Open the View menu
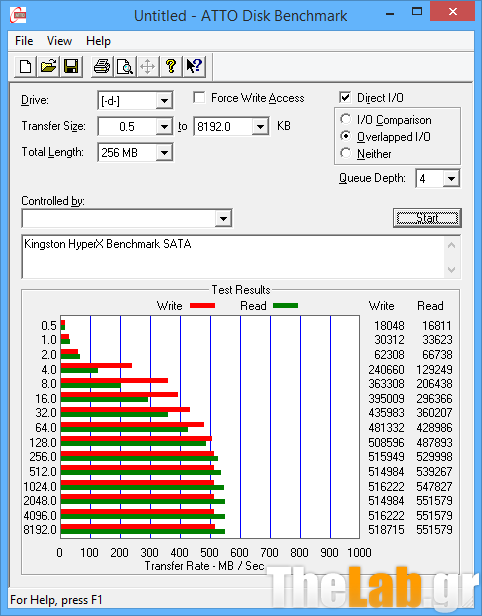This screenshot has width=482, height=616. pyautogui.click(x=59, y=41)
